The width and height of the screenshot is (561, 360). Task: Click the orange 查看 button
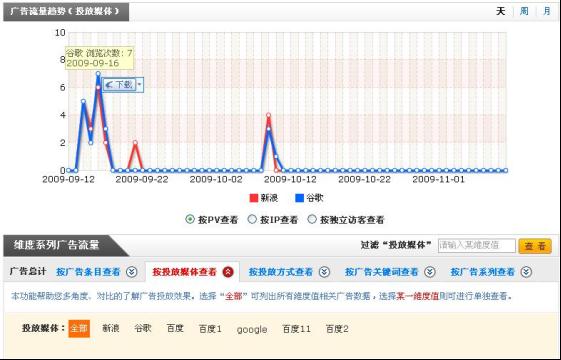tap(535, 246)
